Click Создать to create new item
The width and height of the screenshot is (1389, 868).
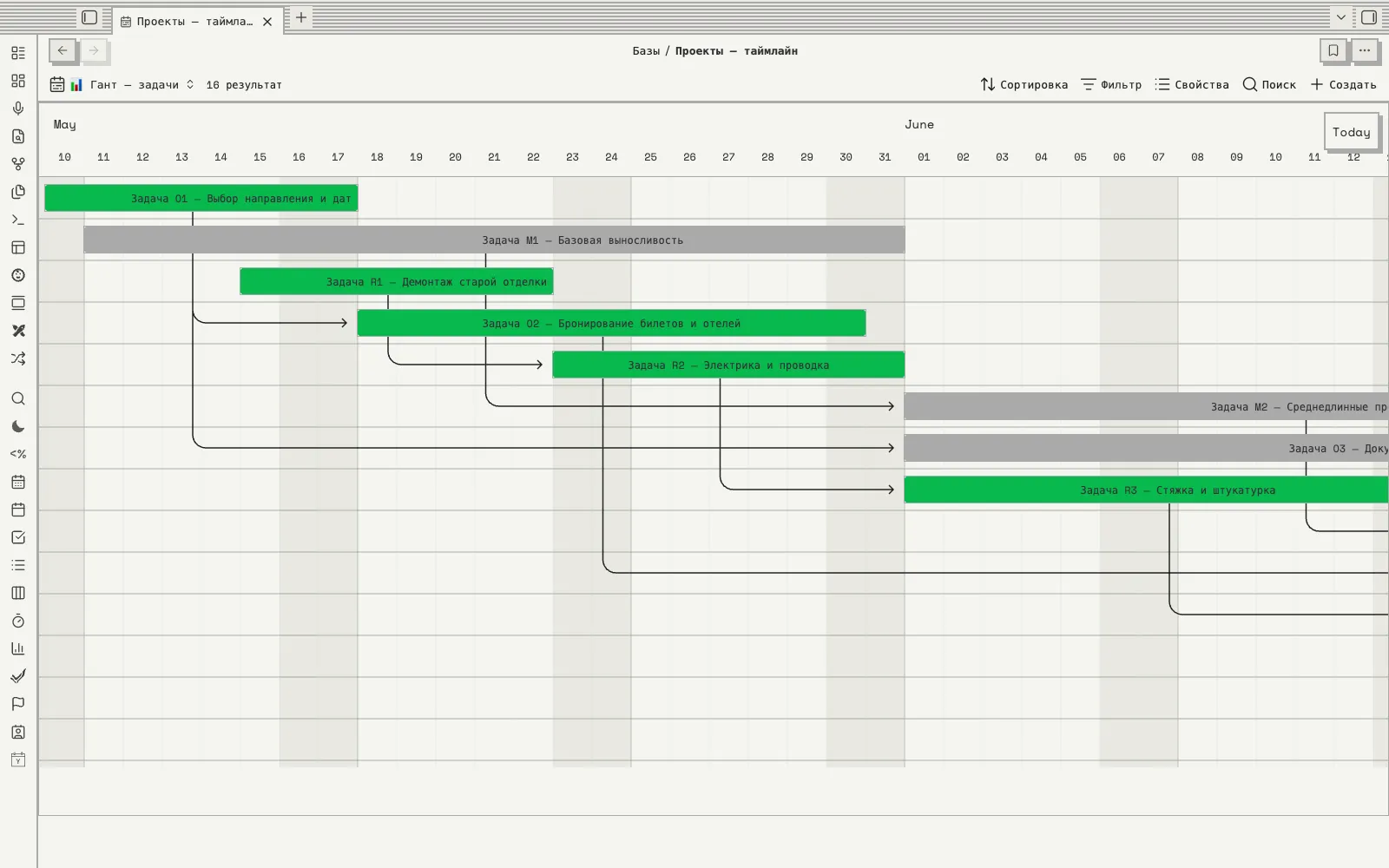point(1343,84)
